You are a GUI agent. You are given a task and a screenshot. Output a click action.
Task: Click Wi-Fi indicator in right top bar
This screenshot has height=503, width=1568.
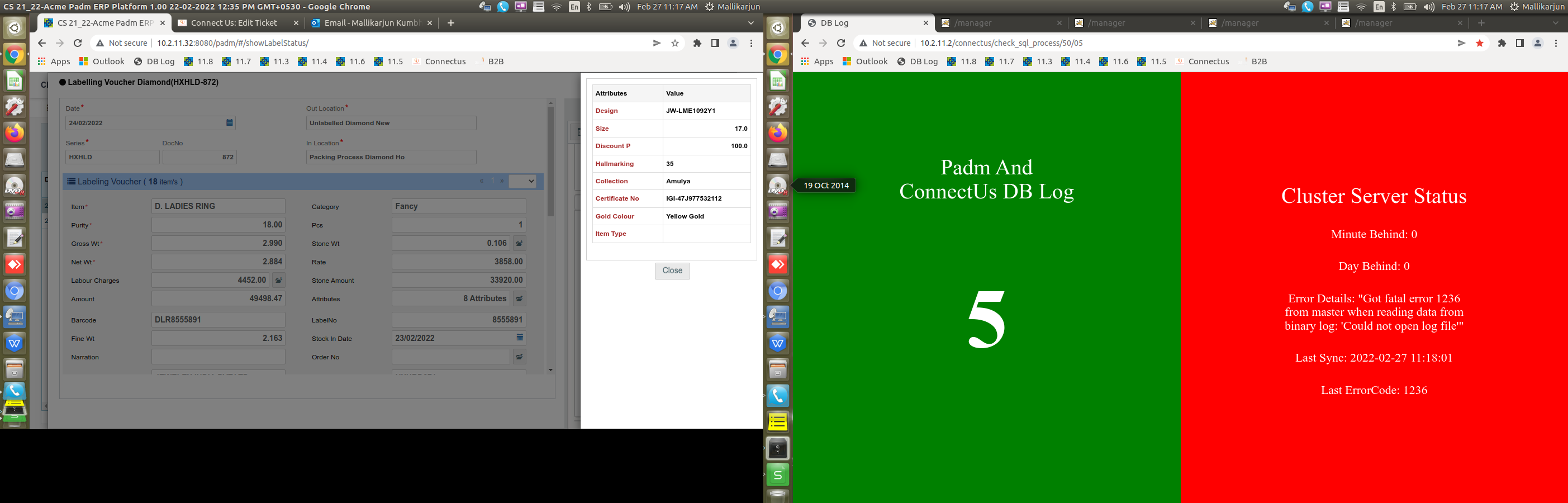point(1361,7)
